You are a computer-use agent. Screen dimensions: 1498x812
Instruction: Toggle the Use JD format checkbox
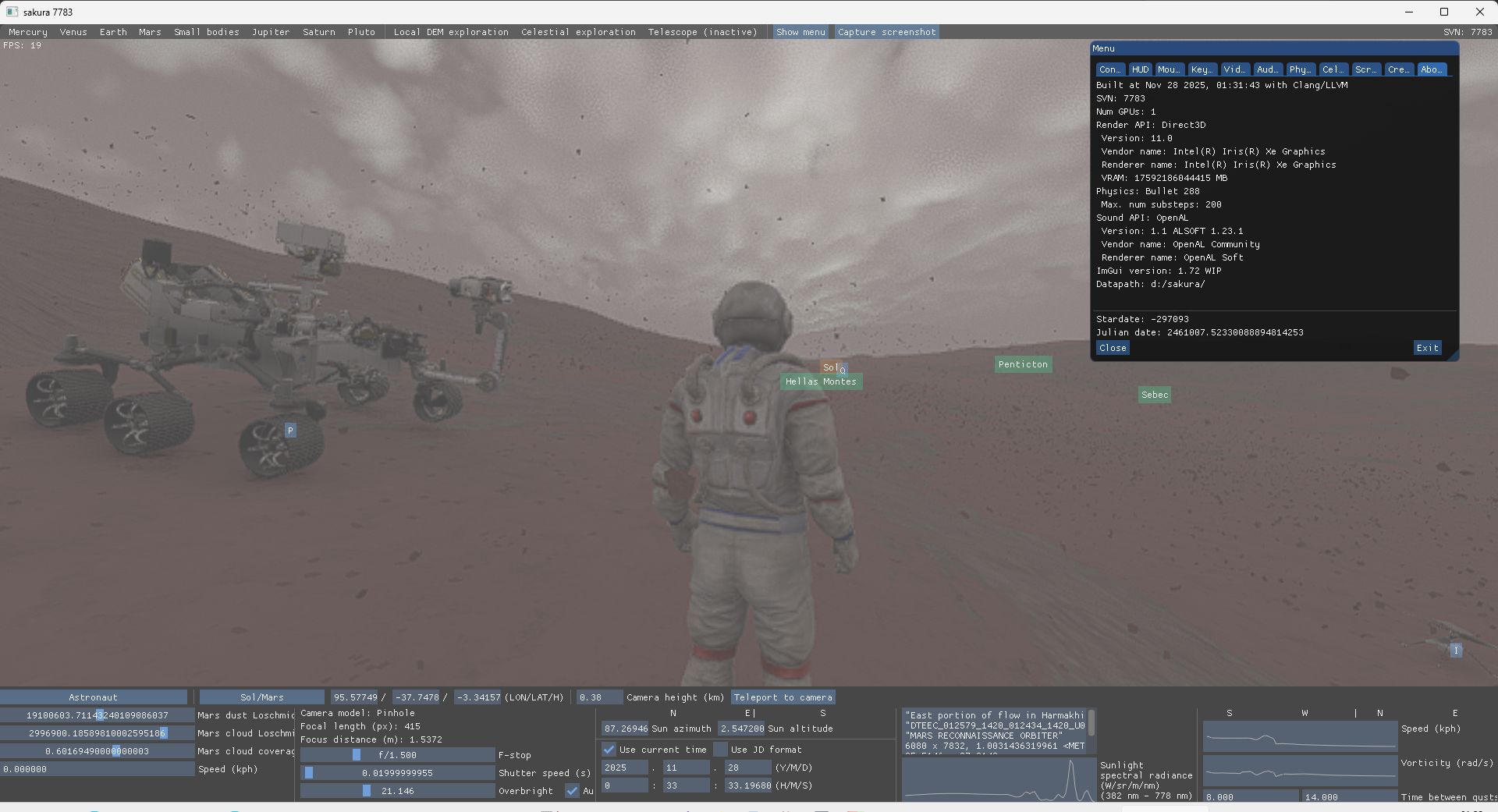click(720, 750)
